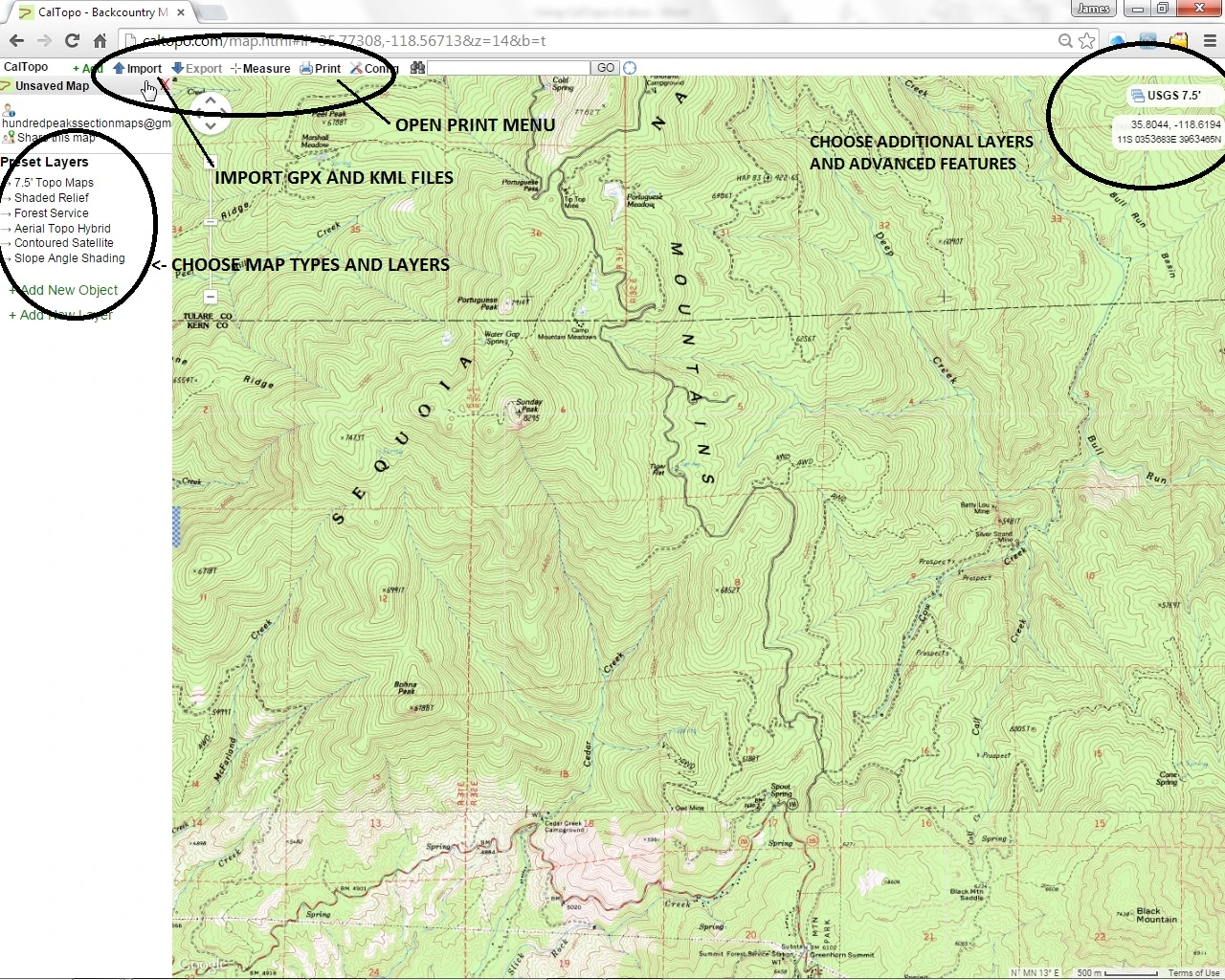Screen dimensions: 1225x980
Task: Select the Forest Service preset layer
Action: pyautogui.click(x=51, y=213)
